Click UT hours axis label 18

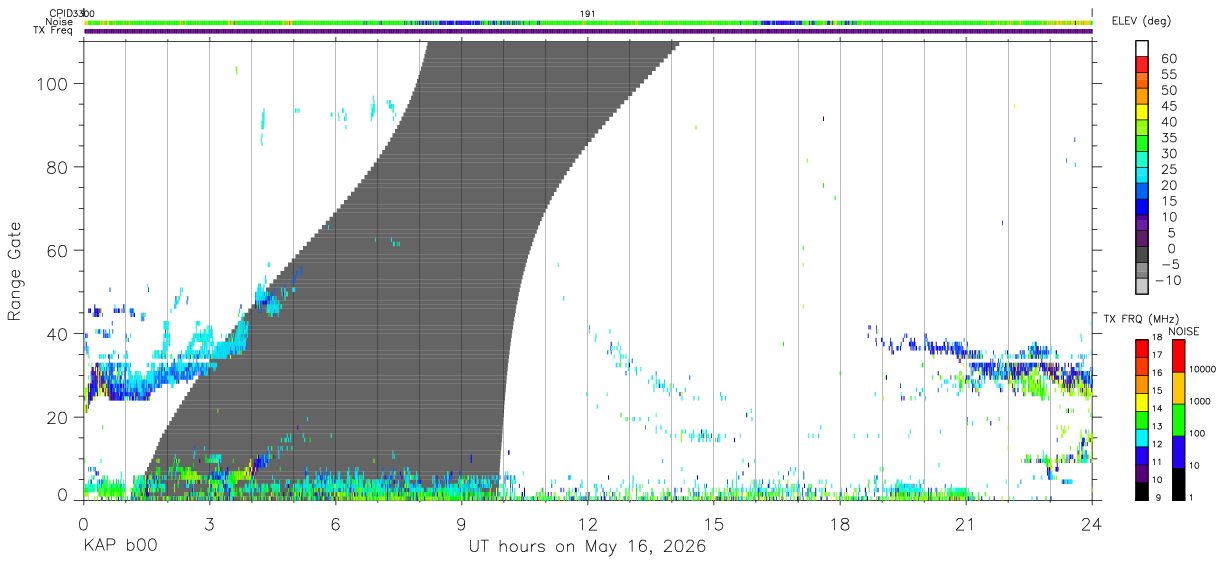(840, 524)
